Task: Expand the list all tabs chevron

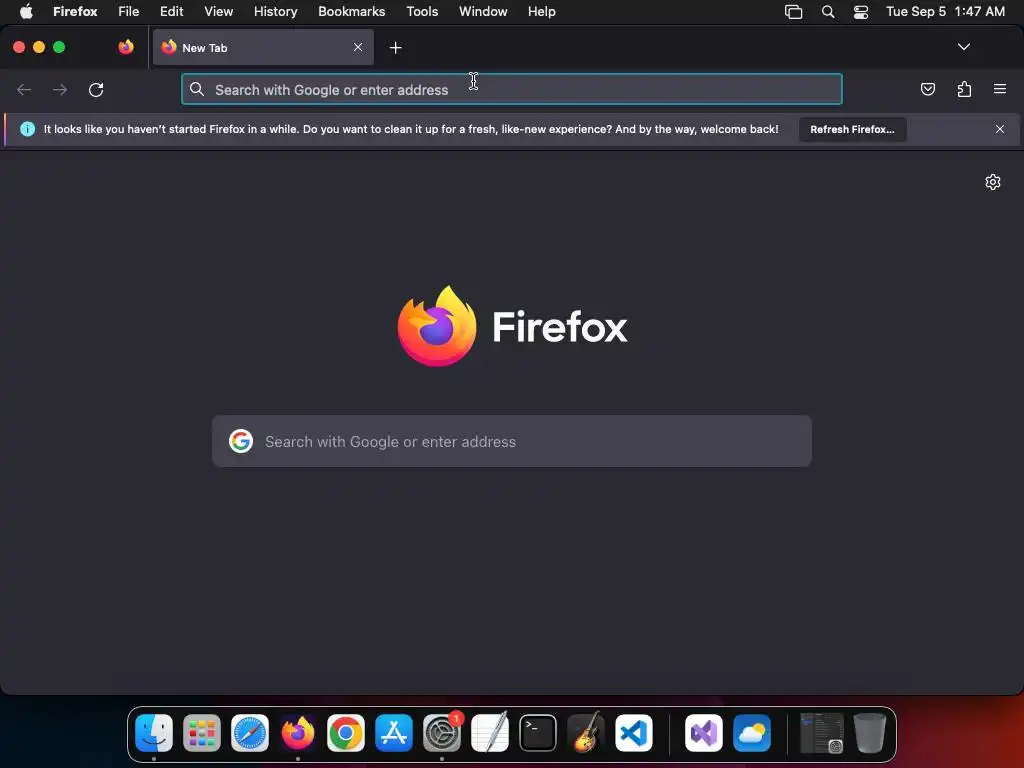Action: (964, 47)
